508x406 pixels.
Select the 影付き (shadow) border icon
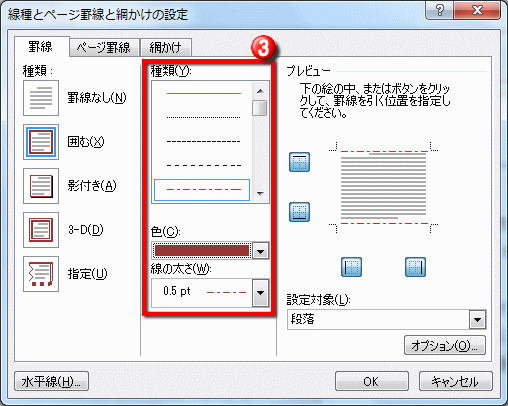[41, 186]
